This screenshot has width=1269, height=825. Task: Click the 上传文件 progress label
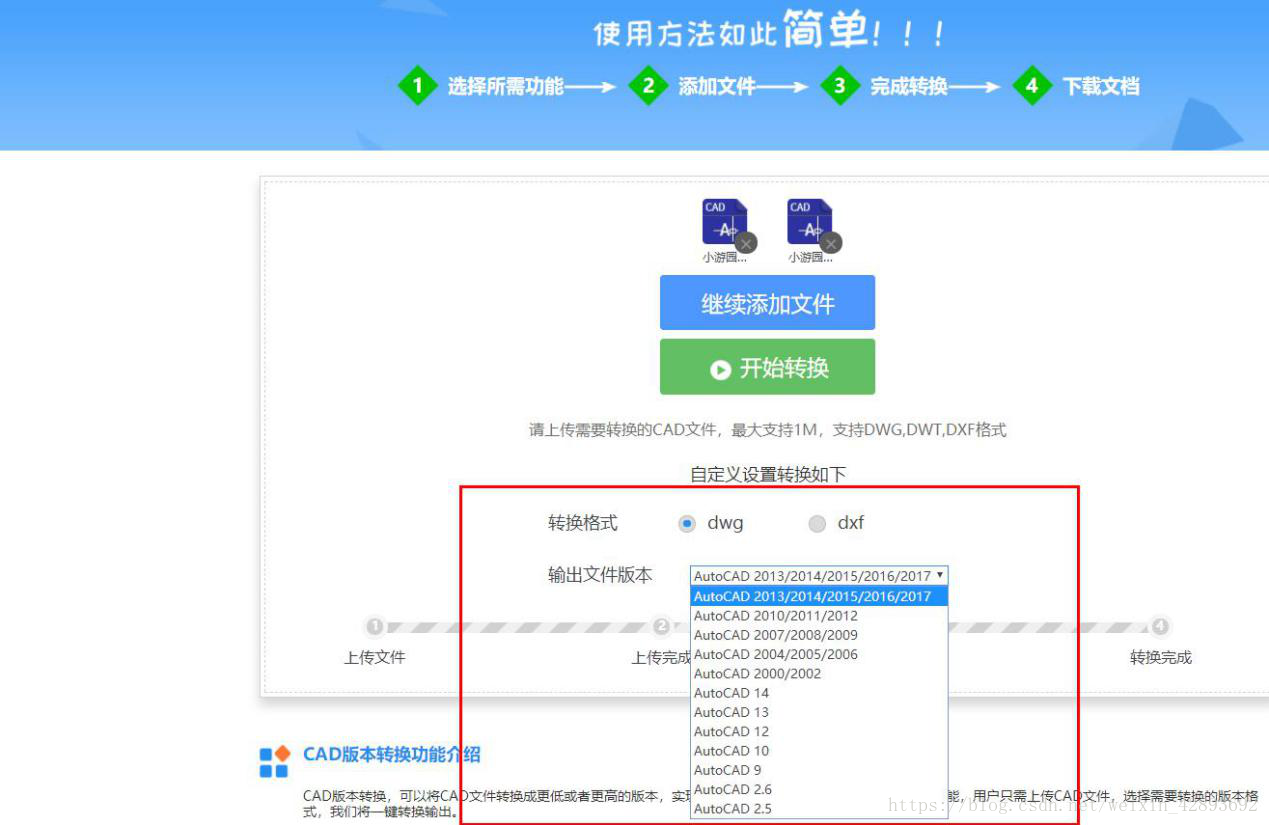pyautogui.click(x=375, y=657)
